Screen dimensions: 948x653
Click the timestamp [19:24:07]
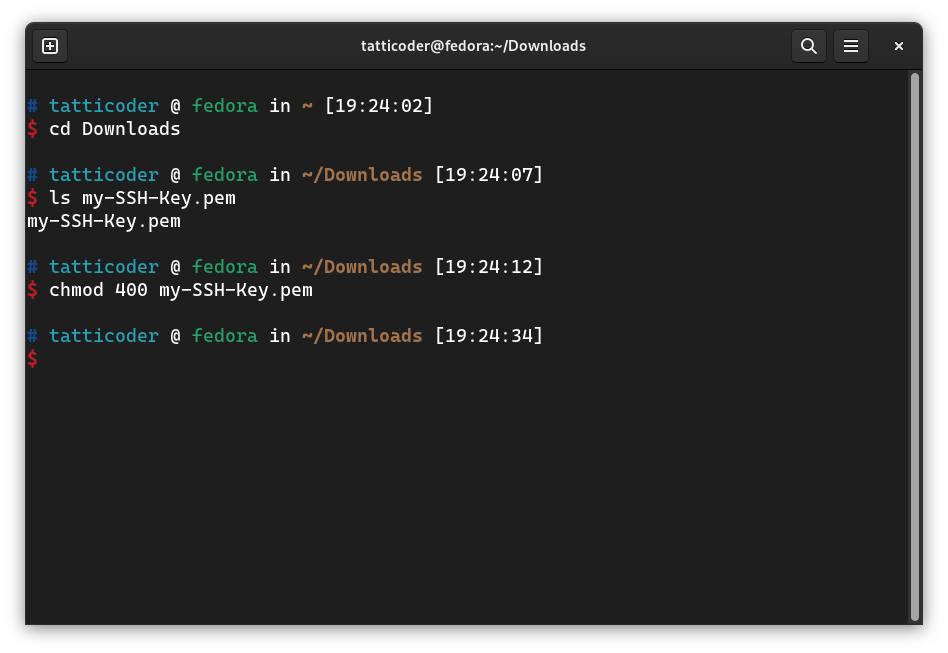pos(489,175)
